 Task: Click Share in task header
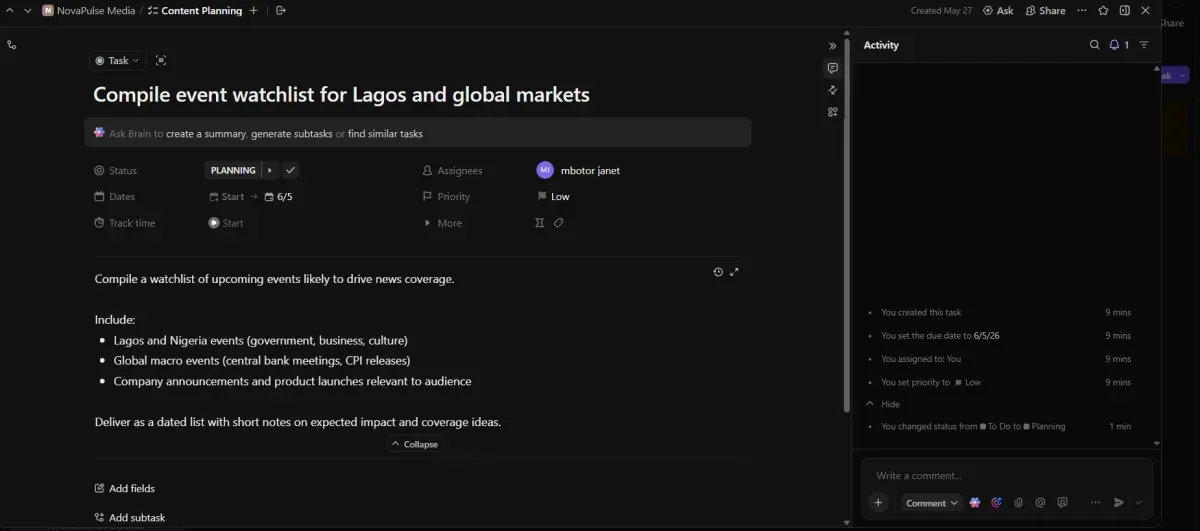1044,10
